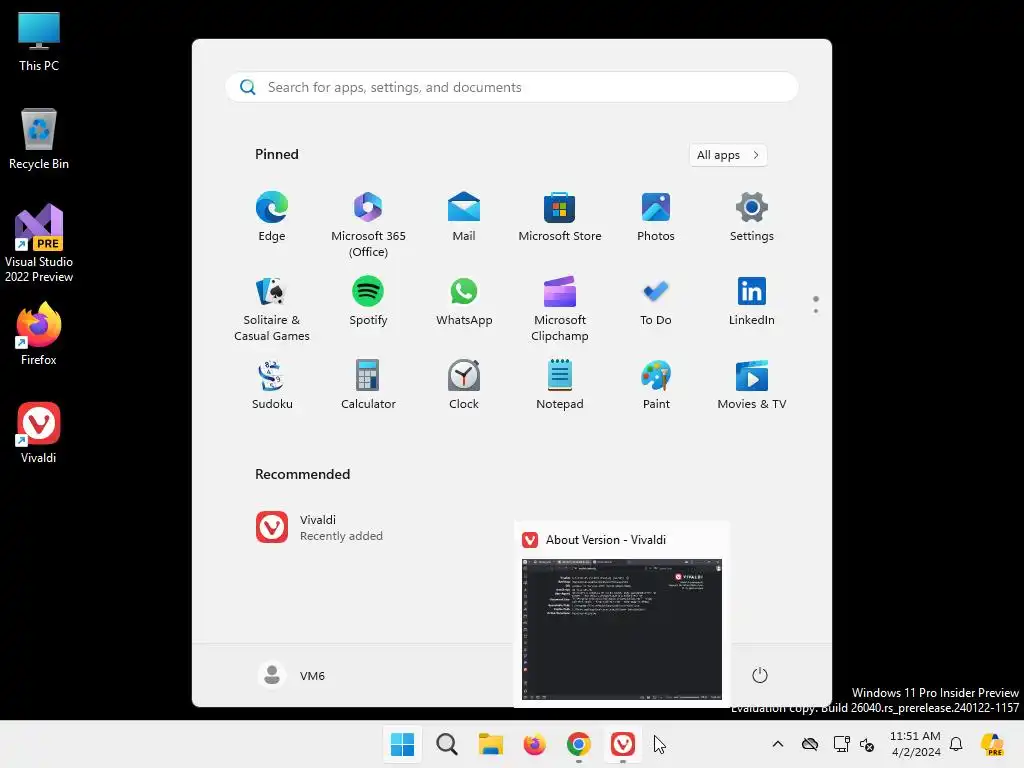
Task: Launch the Photos app
Action: coord(656,217)
